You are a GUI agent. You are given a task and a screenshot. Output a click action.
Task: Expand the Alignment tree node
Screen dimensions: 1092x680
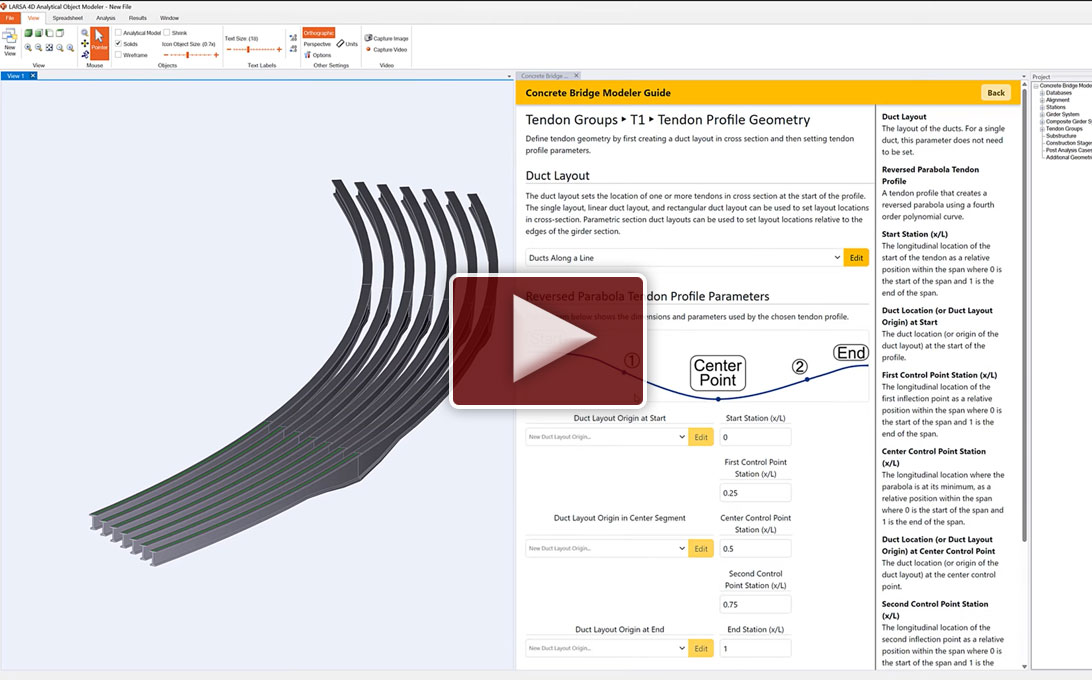(x=1042, y=100)
